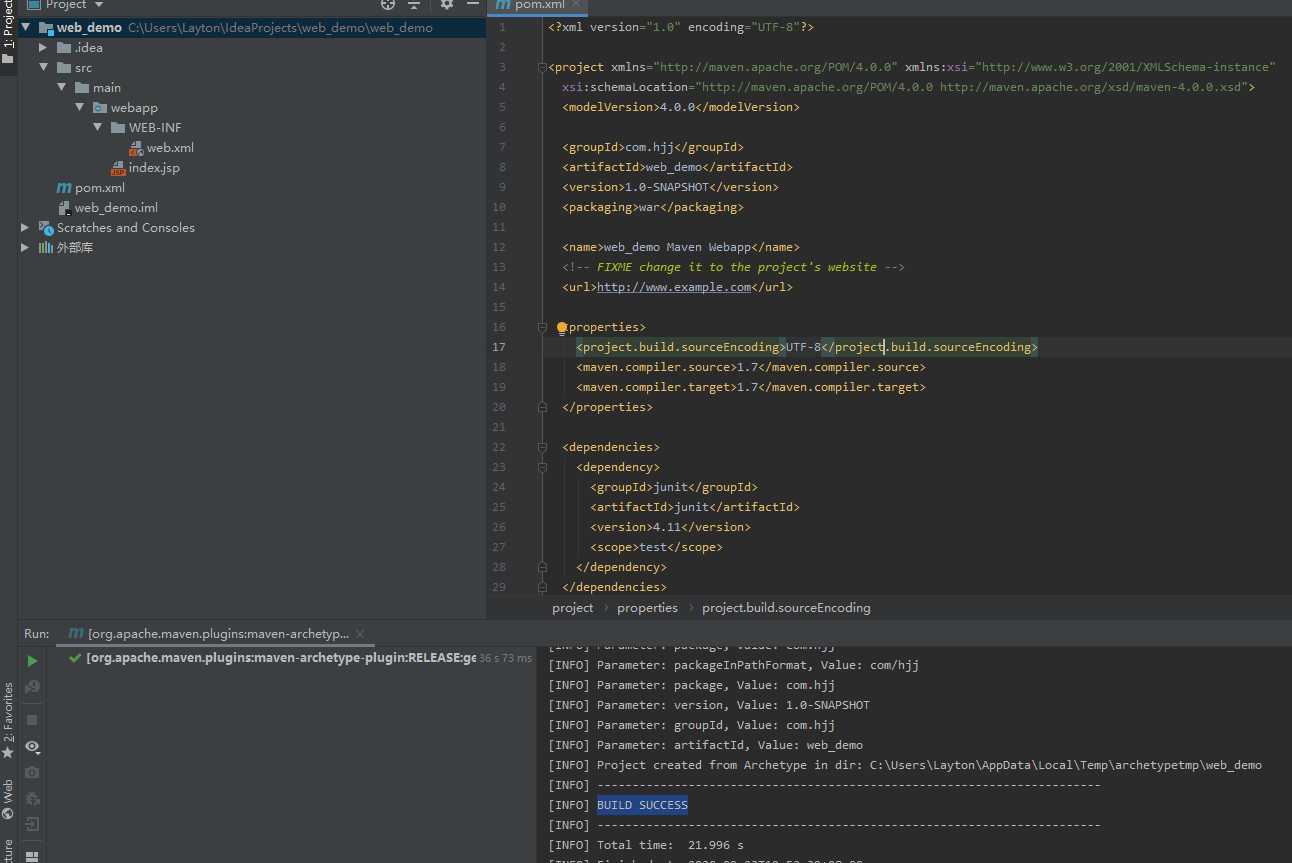
Task: Click 'project' in the XML breadcrumb
Action: [572, 607]
